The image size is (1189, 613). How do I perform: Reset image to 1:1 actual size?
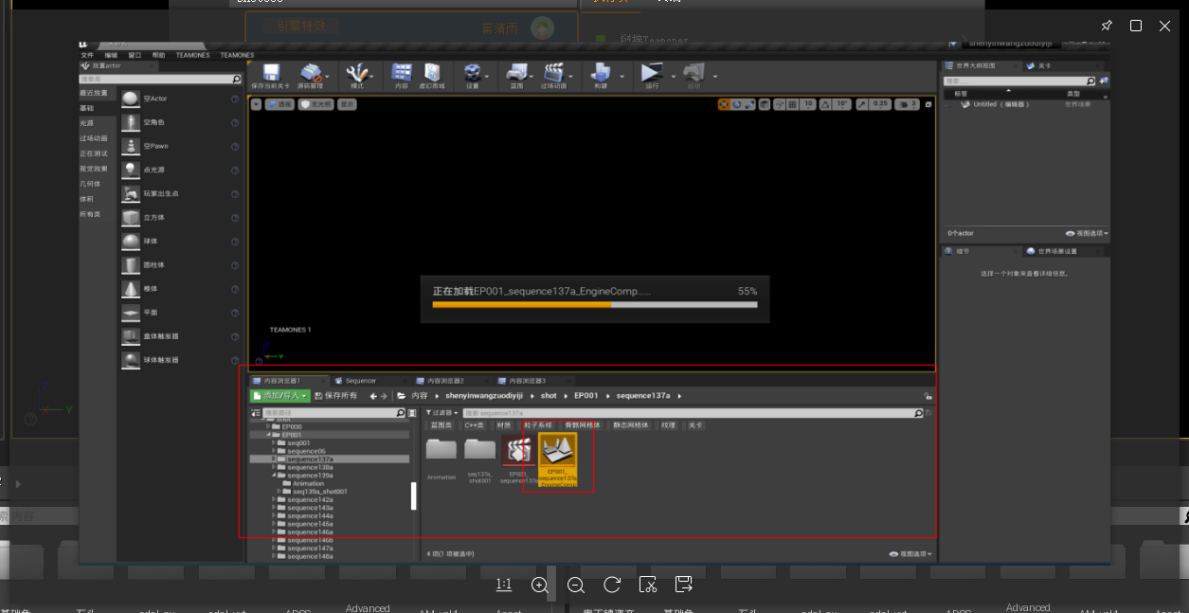coord(504,585)
